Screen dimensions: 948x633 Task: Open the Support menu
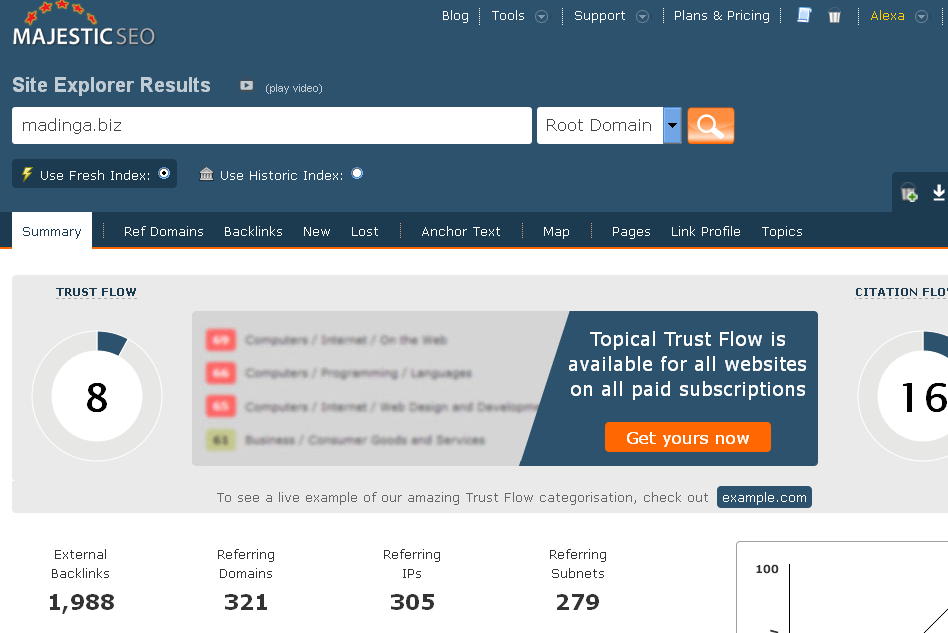599,16
